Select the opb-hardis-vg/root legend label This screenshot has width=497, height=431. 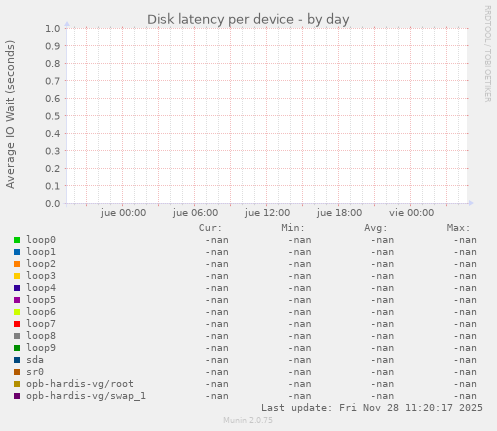pos(80,384)
